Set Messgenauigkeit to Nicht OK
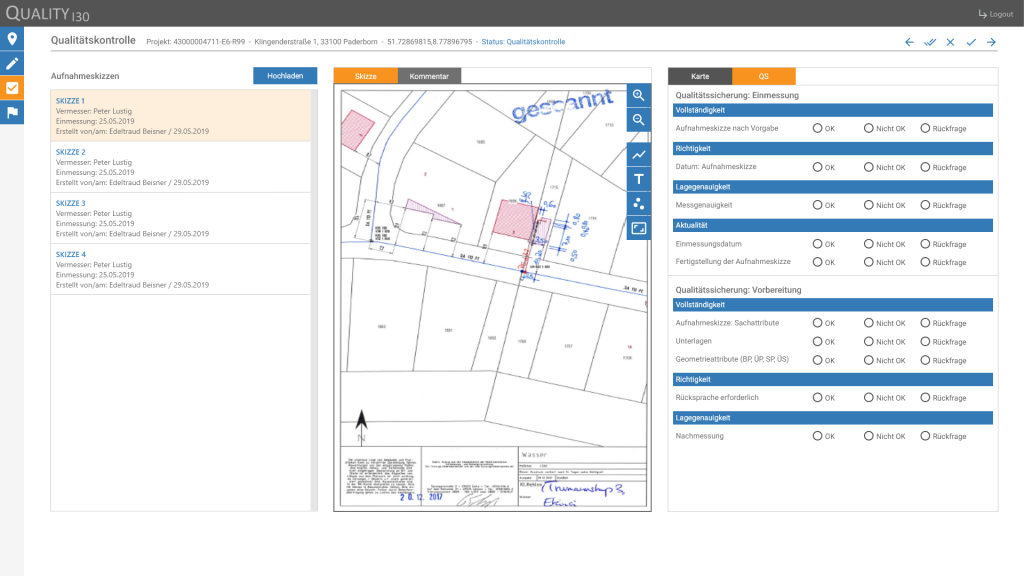 pos(868,205)
